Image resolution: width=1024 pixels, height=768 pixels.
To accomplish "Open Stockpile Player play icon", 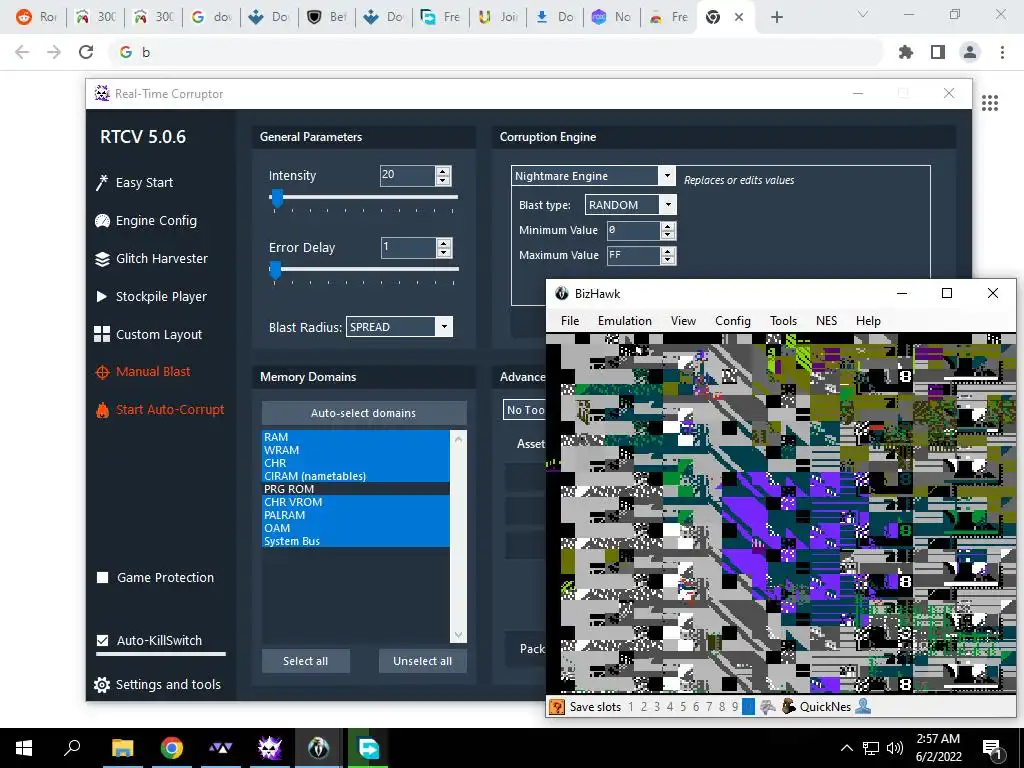I will (102, 296).
